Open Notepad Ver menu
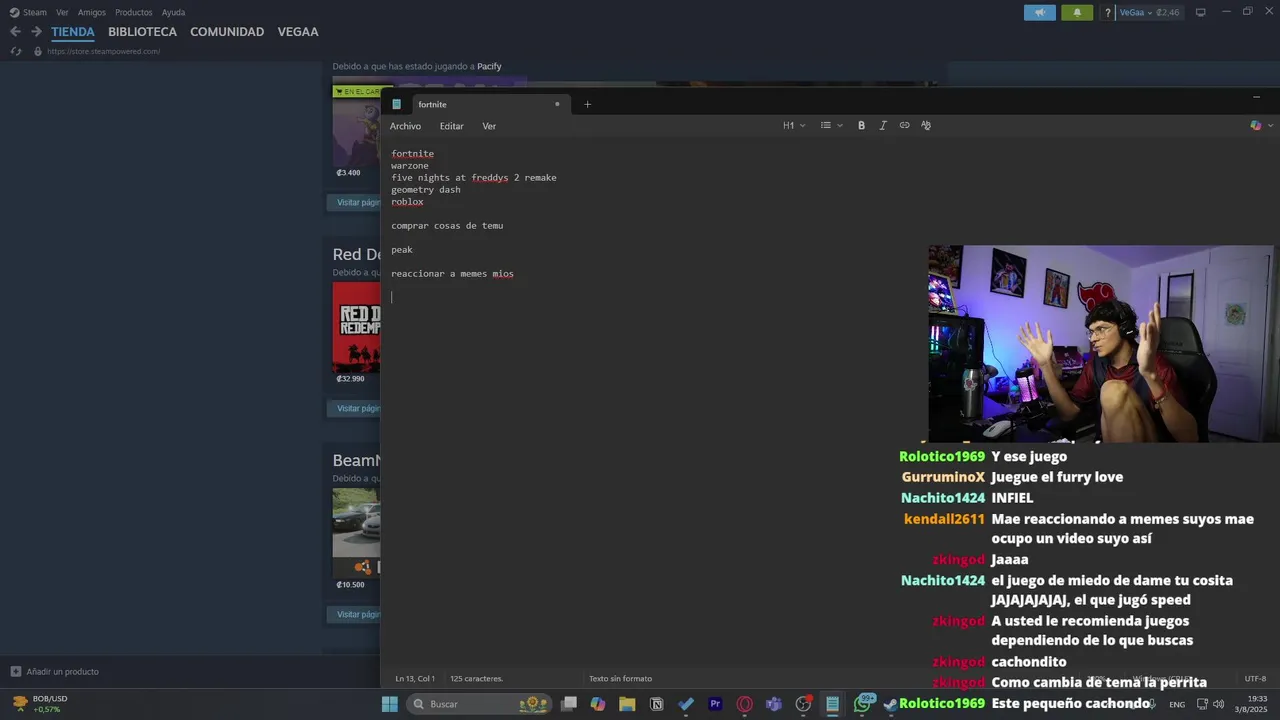 [489, 126]
